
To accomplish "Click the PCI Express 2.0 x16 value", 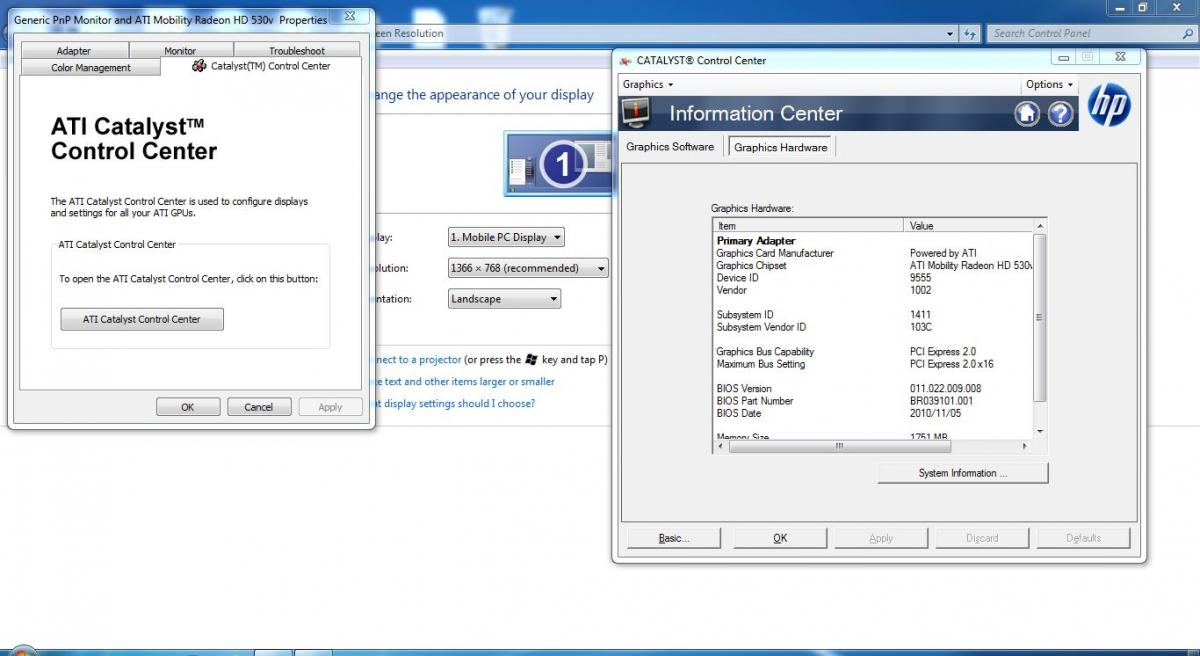I will [951, 364].
